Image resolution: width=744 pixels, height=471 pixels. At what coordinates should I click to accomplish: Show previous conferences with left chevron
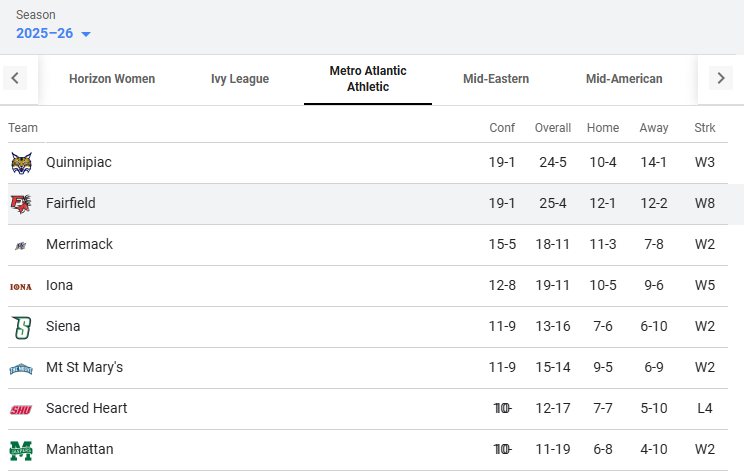click(15, 78)
